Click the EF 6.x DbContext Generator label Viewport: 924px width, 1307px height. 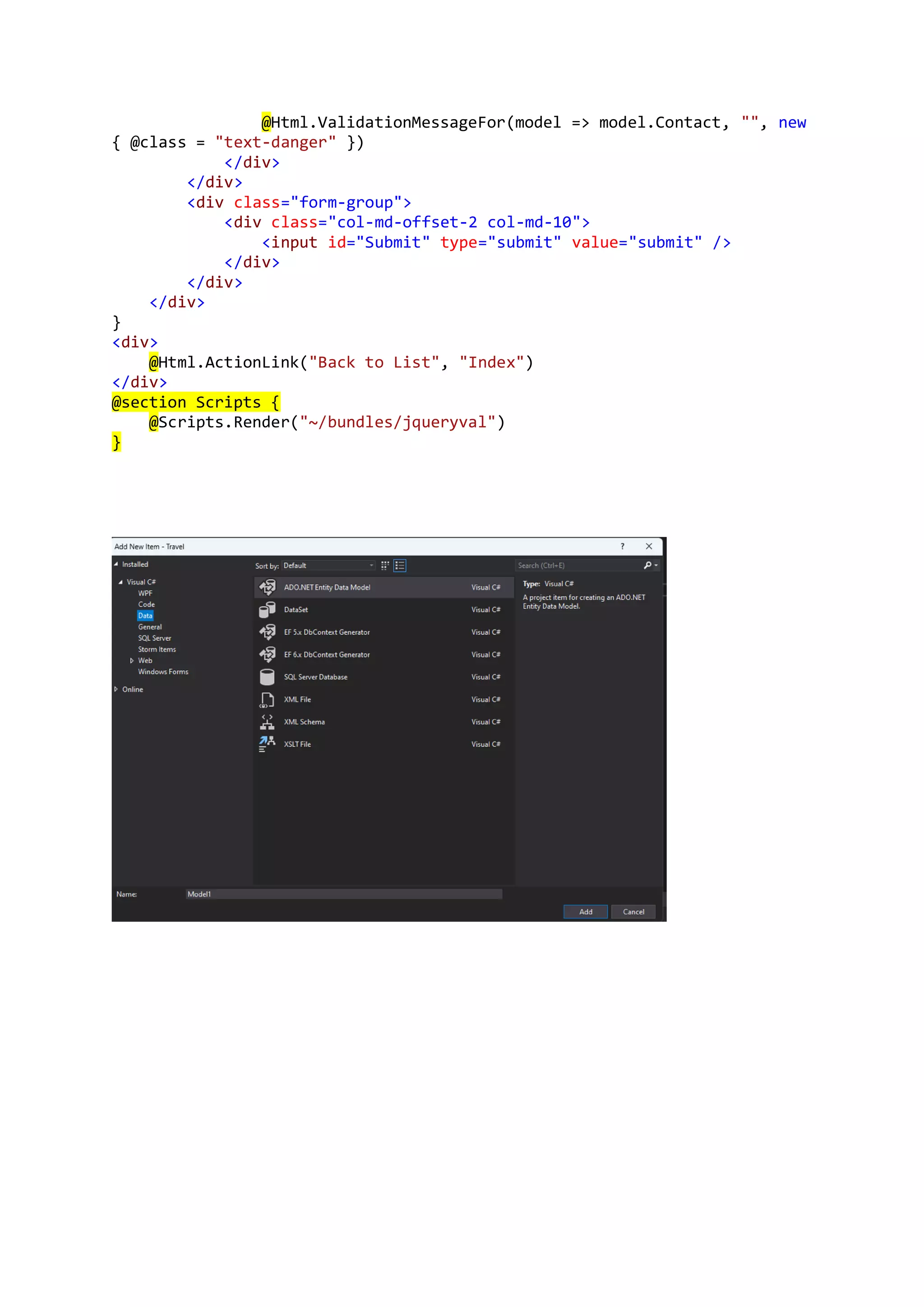point(327,655)
